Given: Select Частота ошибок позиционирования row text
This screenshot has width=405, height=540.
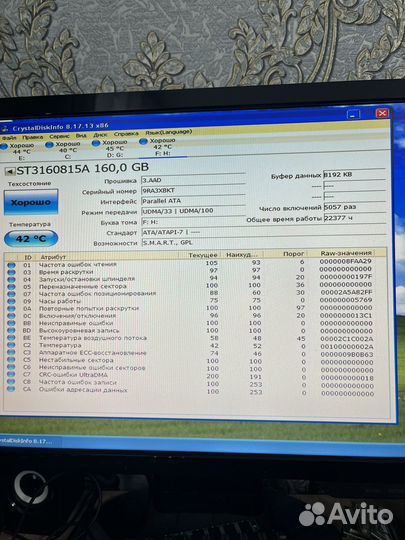Looking at the screenshot, I should pyautogui.click(x=97, y=294).
